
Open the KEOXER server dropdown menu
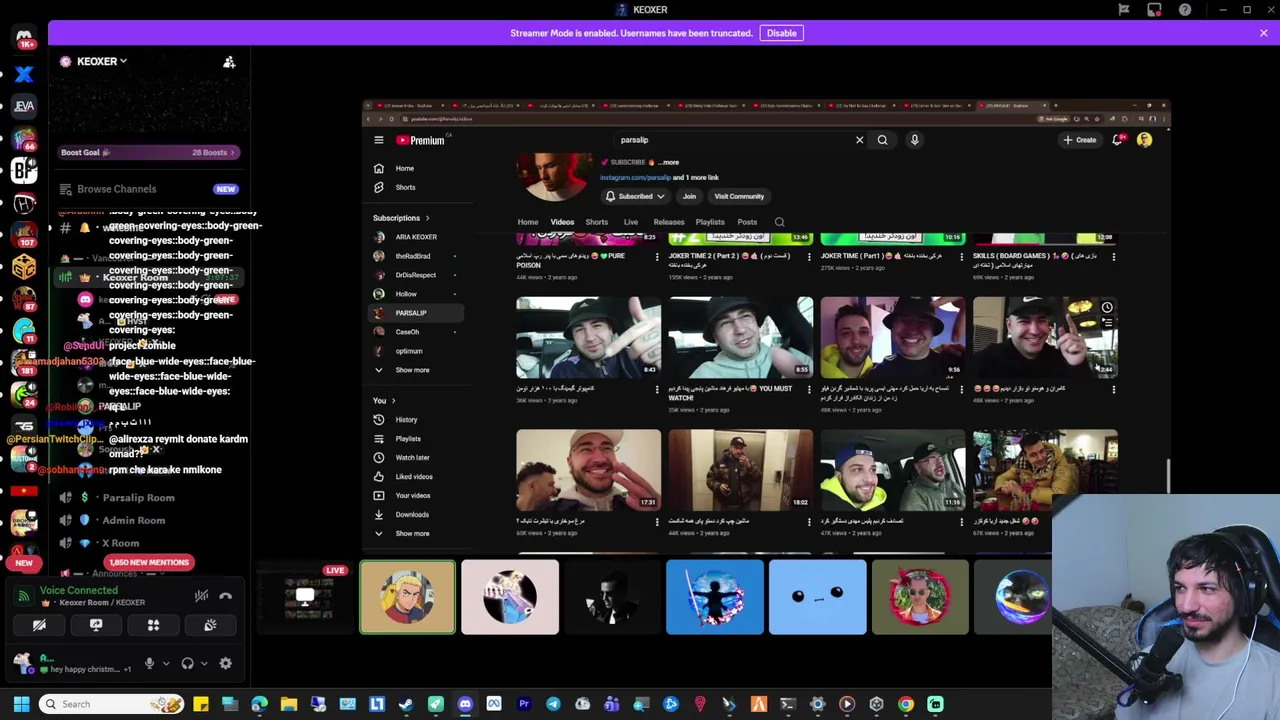(x=101, y=61)
